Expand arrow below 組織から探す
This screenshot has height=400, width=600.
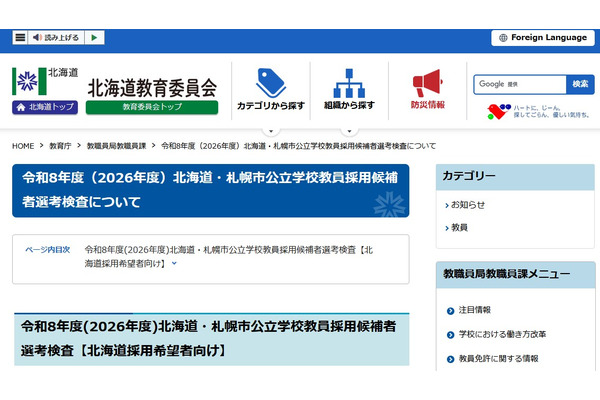click(x=349, y=131)
